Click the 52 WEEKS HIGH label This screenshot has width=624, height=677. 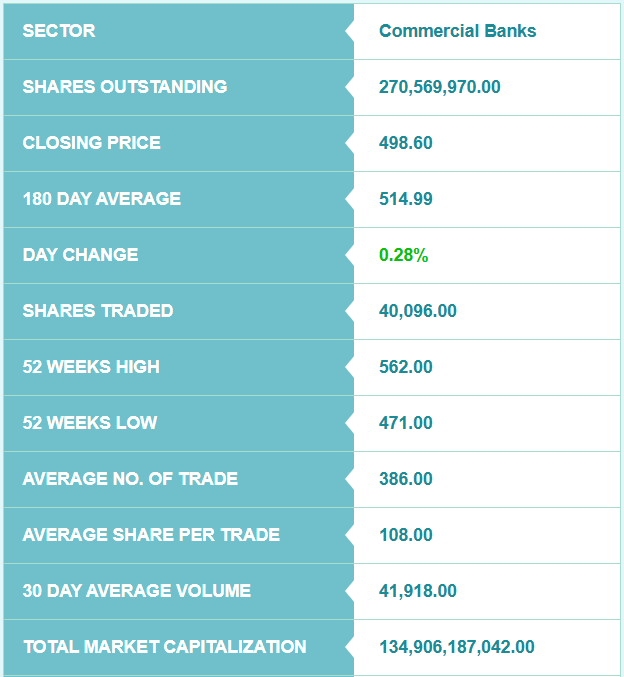point(91,367)
